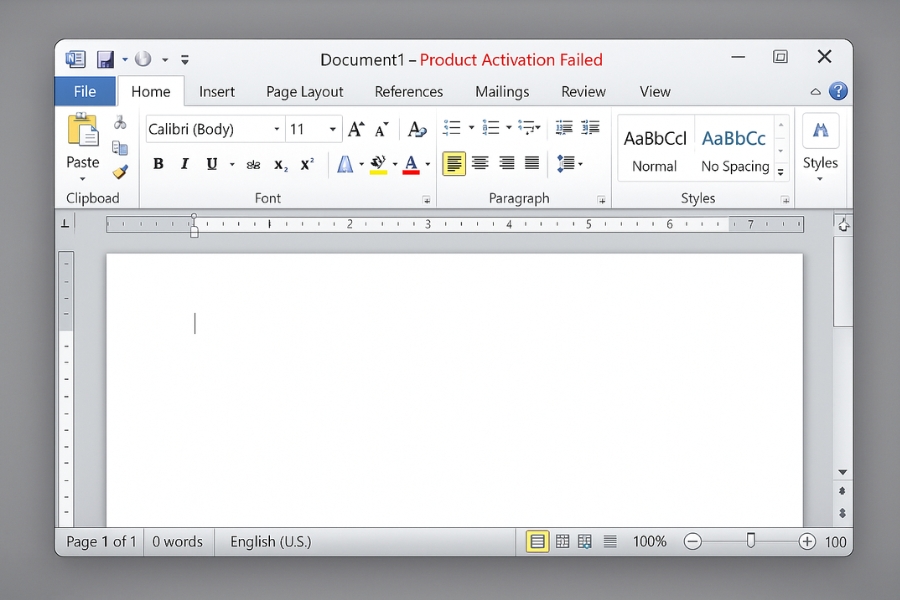This screenshot has width=900, height=600.
Task: Open the Numbering dropdown arrow
Action: (x=509, y=127)
